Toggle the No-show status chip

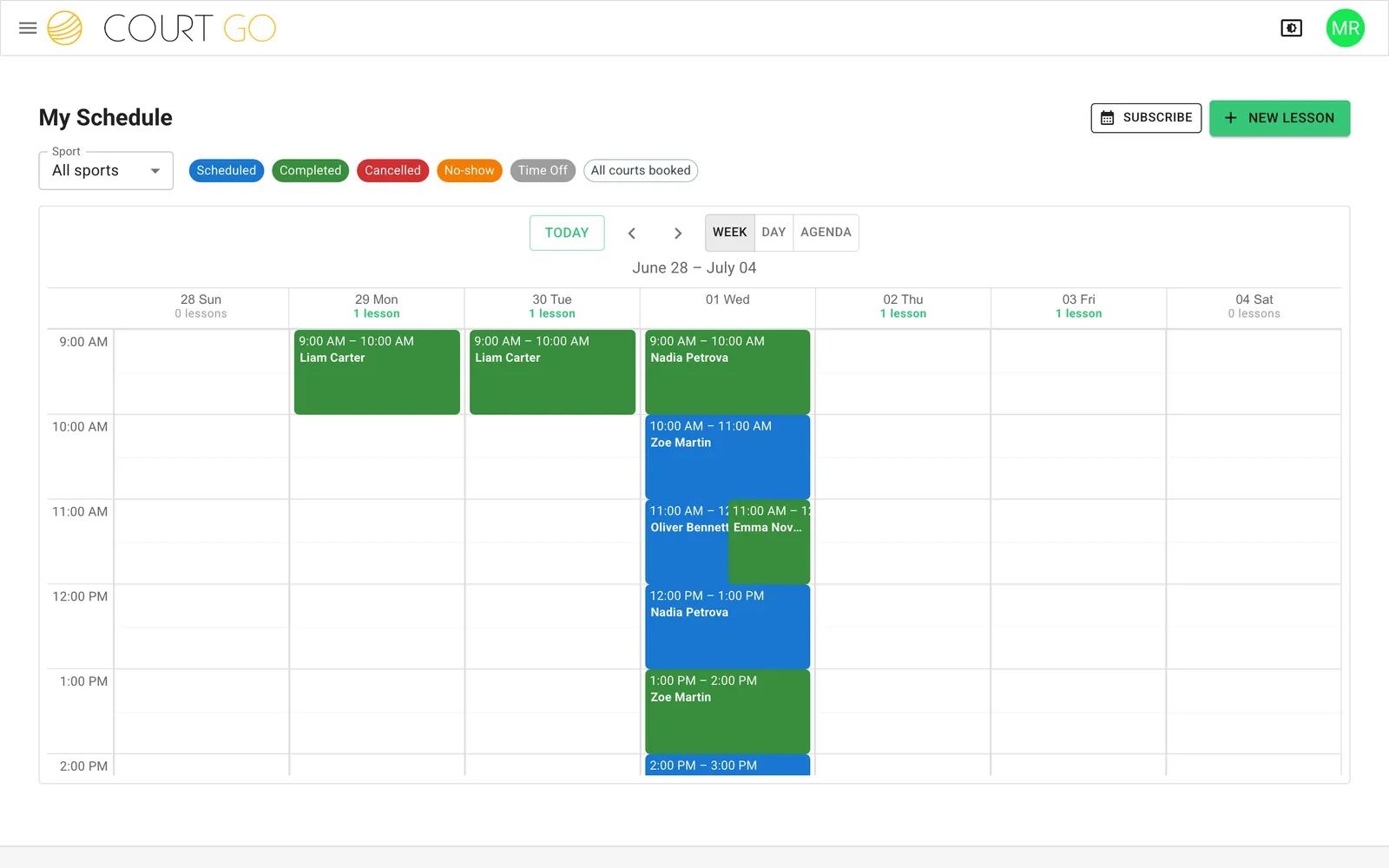[469, 170]
